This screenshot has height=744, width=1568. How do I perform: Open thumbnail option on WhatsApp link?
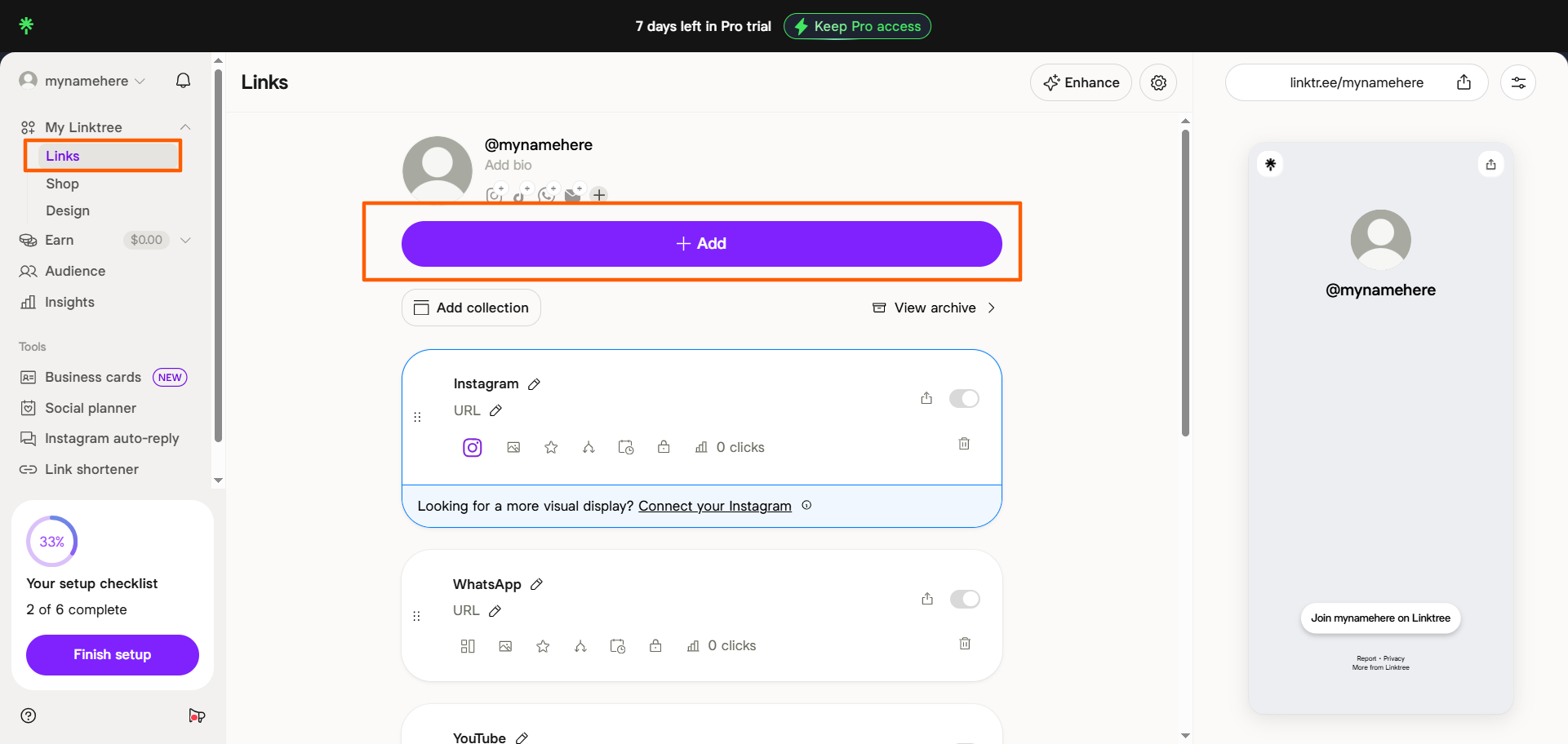coord(505,646)
